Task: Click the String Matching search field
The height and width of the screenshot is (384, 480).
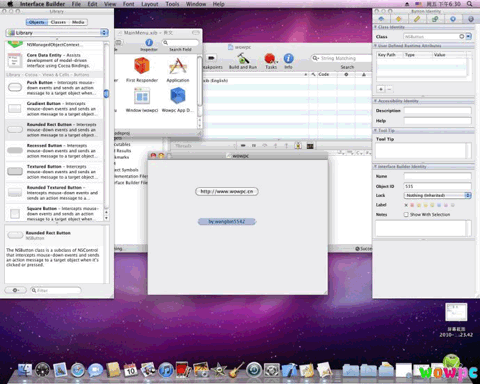Action: (x=341, y=58)
